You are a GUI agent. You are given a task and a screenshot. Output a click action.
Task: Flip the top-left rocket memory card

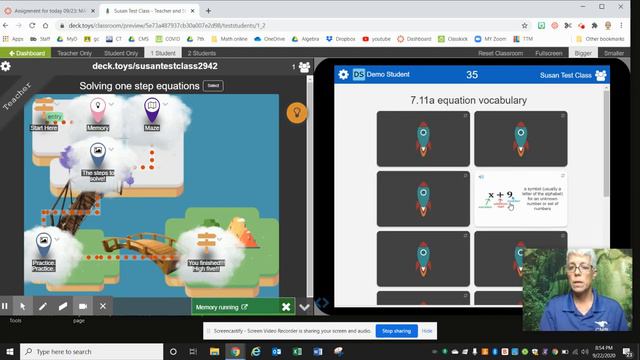tap(423, 139)
